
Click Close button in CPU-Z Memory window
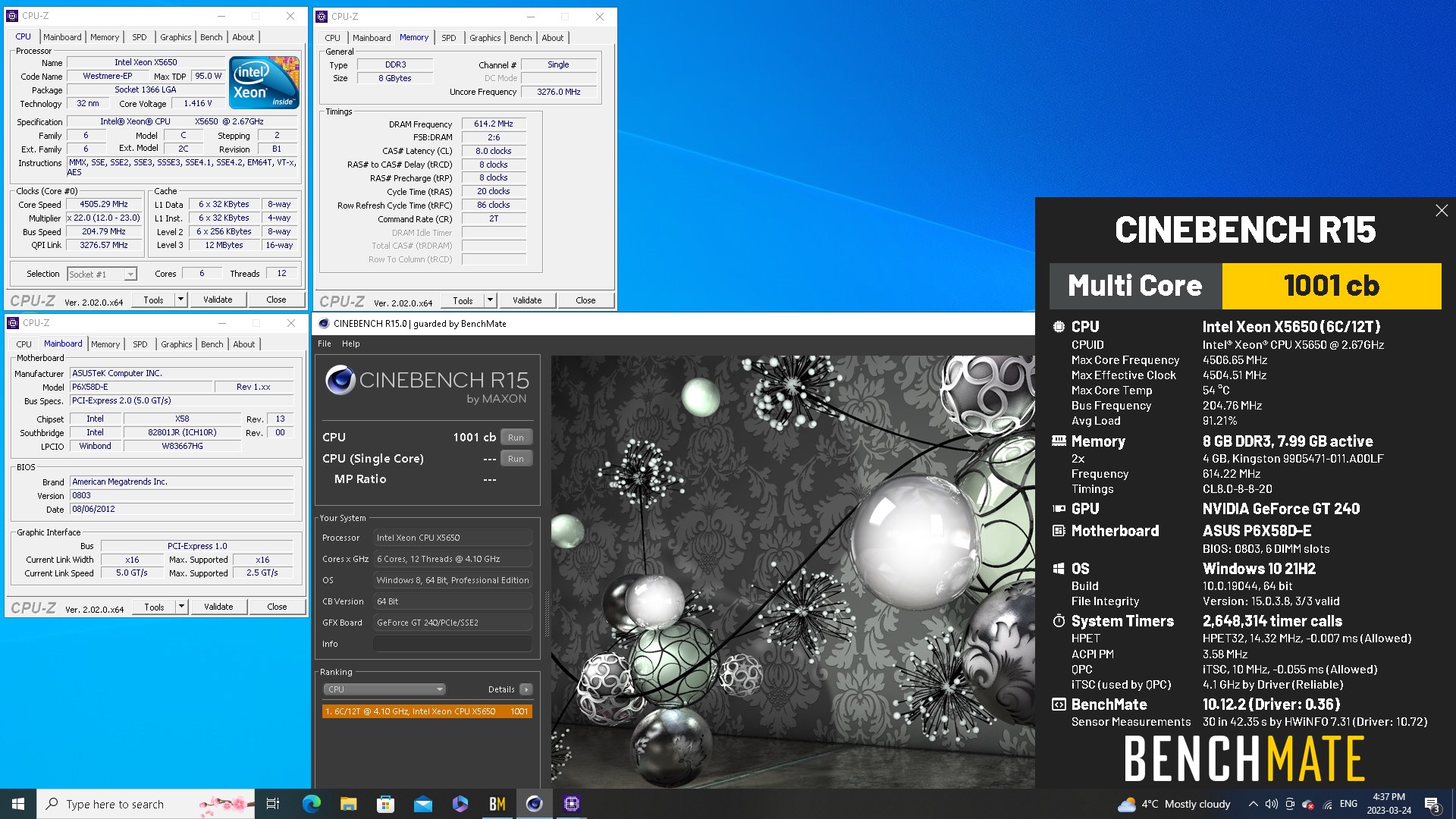(585, 300)
